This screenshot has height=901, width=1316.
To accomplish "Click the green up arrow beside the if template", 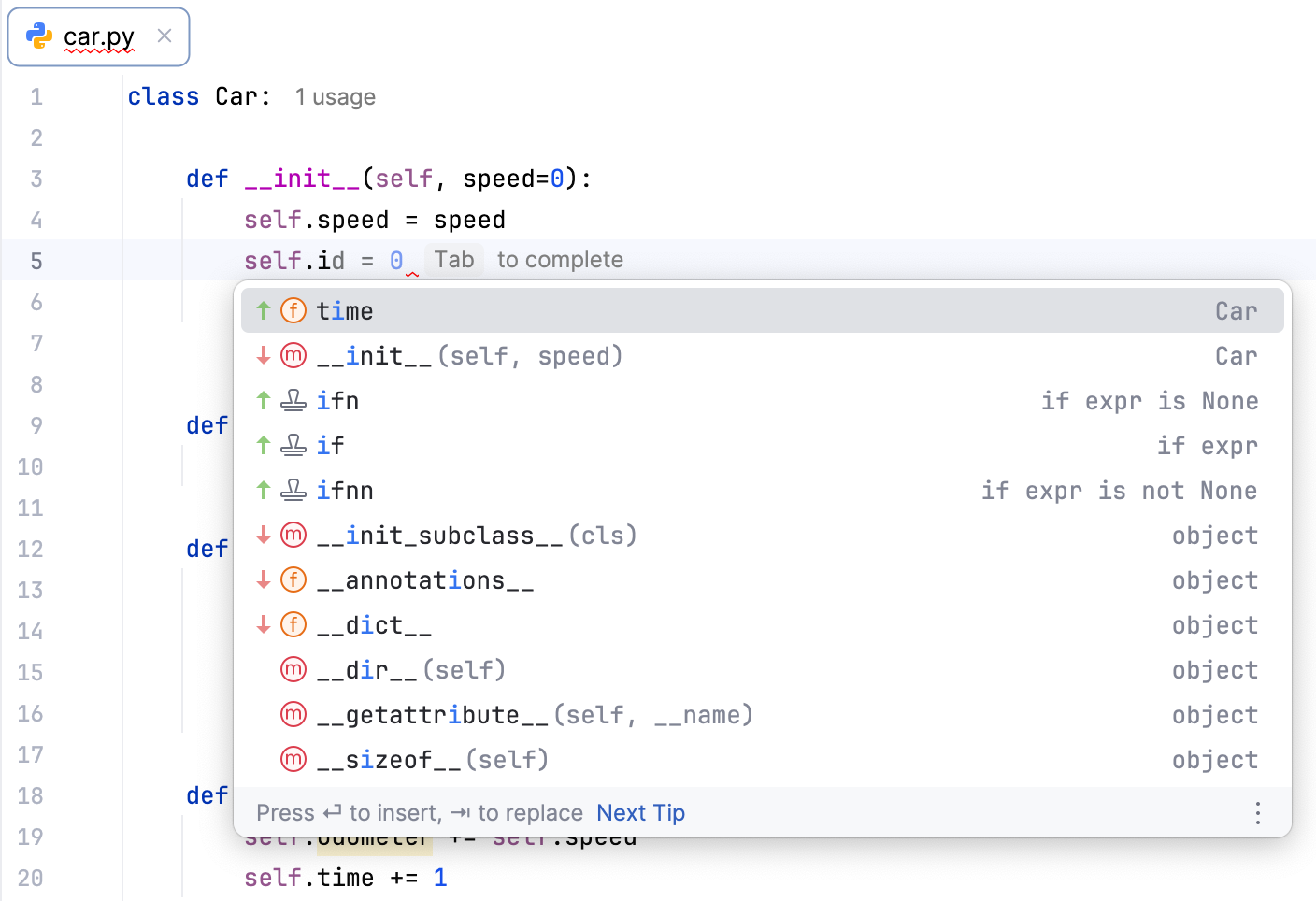I will [263, 445].
